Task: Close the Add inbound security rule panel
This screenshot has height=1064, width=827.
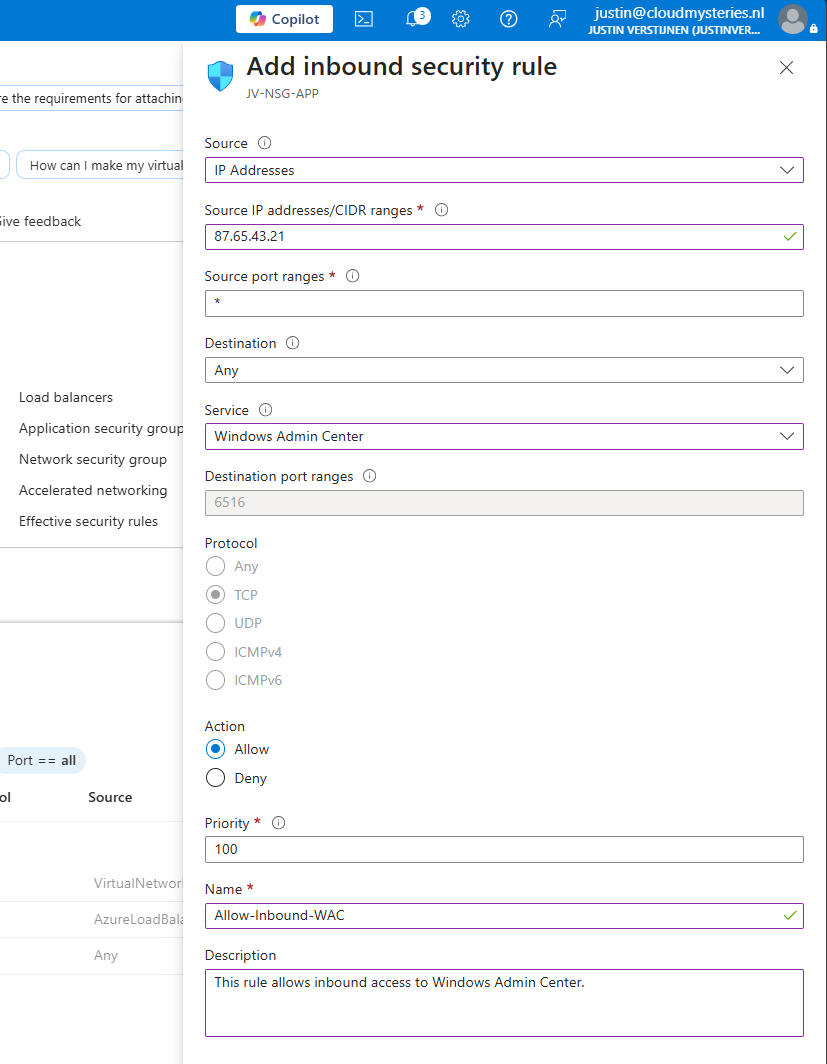Action: click(x=786, y=68)
